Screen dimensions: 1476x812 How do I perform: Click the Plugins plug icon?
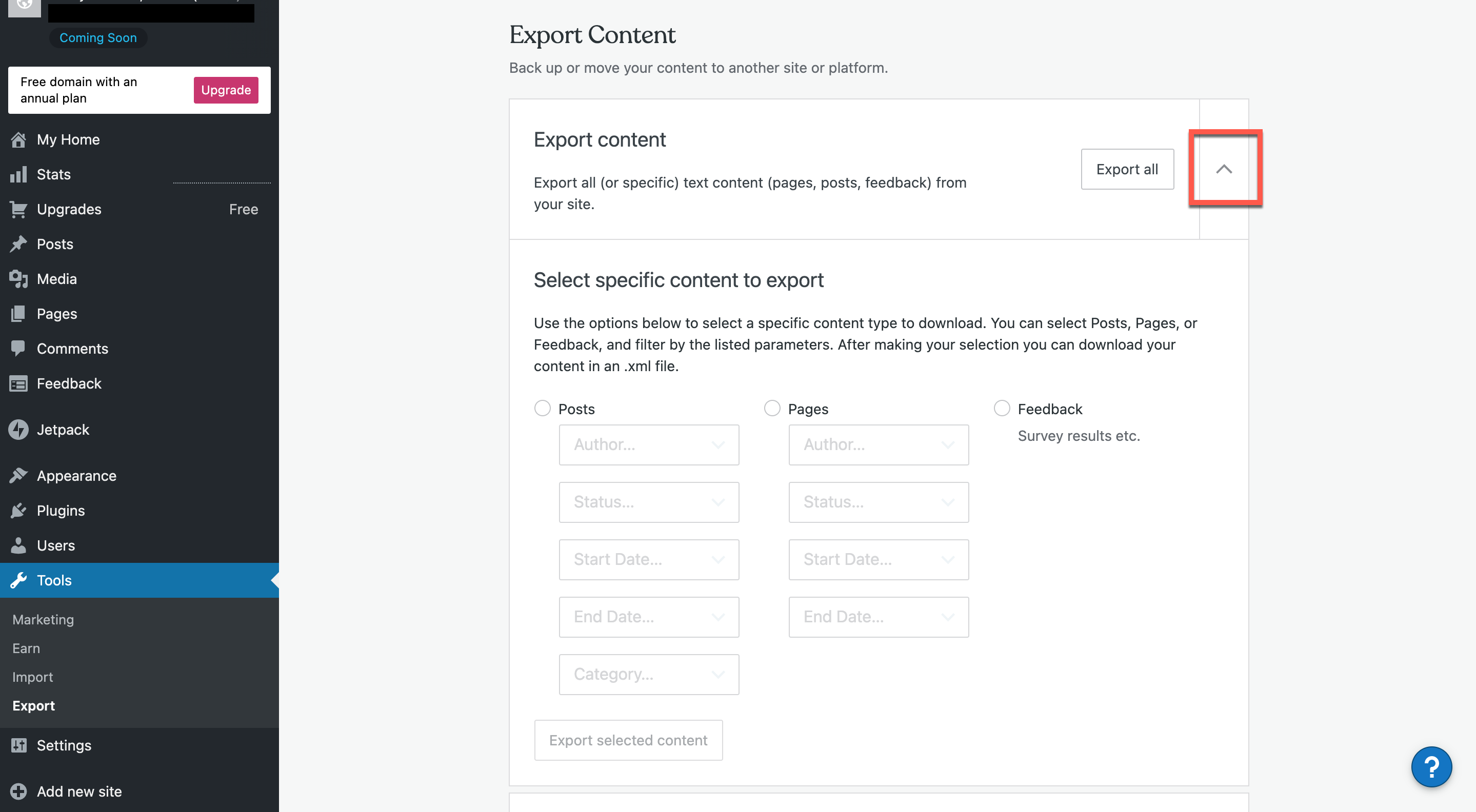18,511
